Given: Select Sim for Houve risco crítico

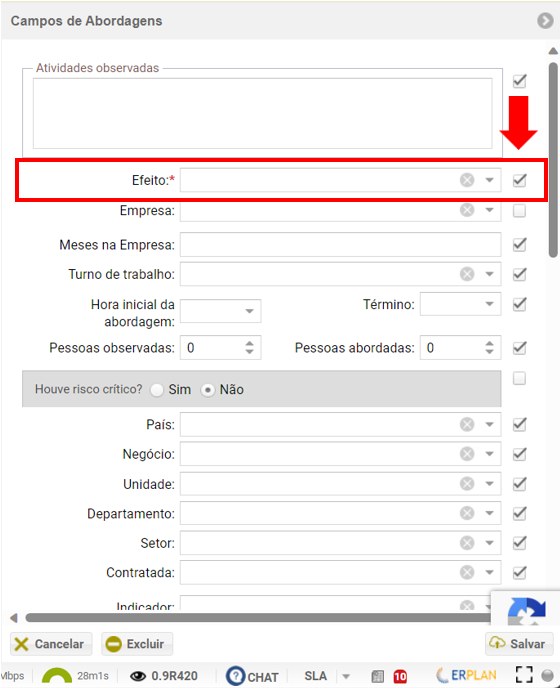Looking at the screenshot, I should tap(157, 390).
